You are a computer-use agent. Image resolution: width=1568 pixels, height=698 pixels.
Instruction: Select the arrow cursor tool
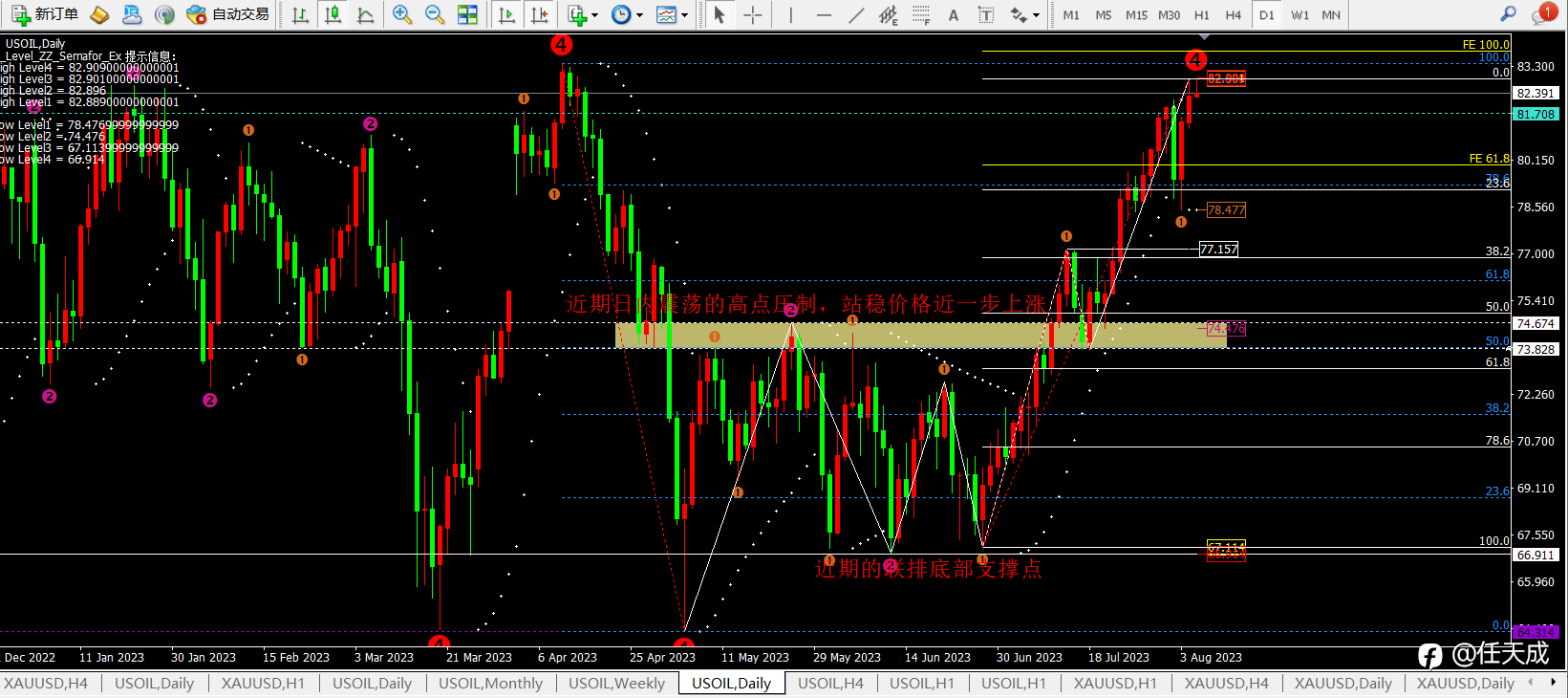(720, 14)
